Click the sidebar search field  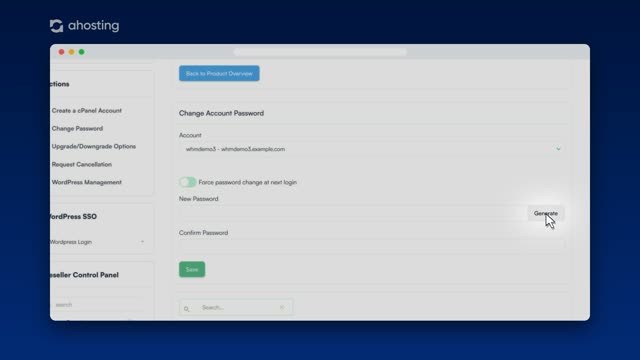click(98, 305)
